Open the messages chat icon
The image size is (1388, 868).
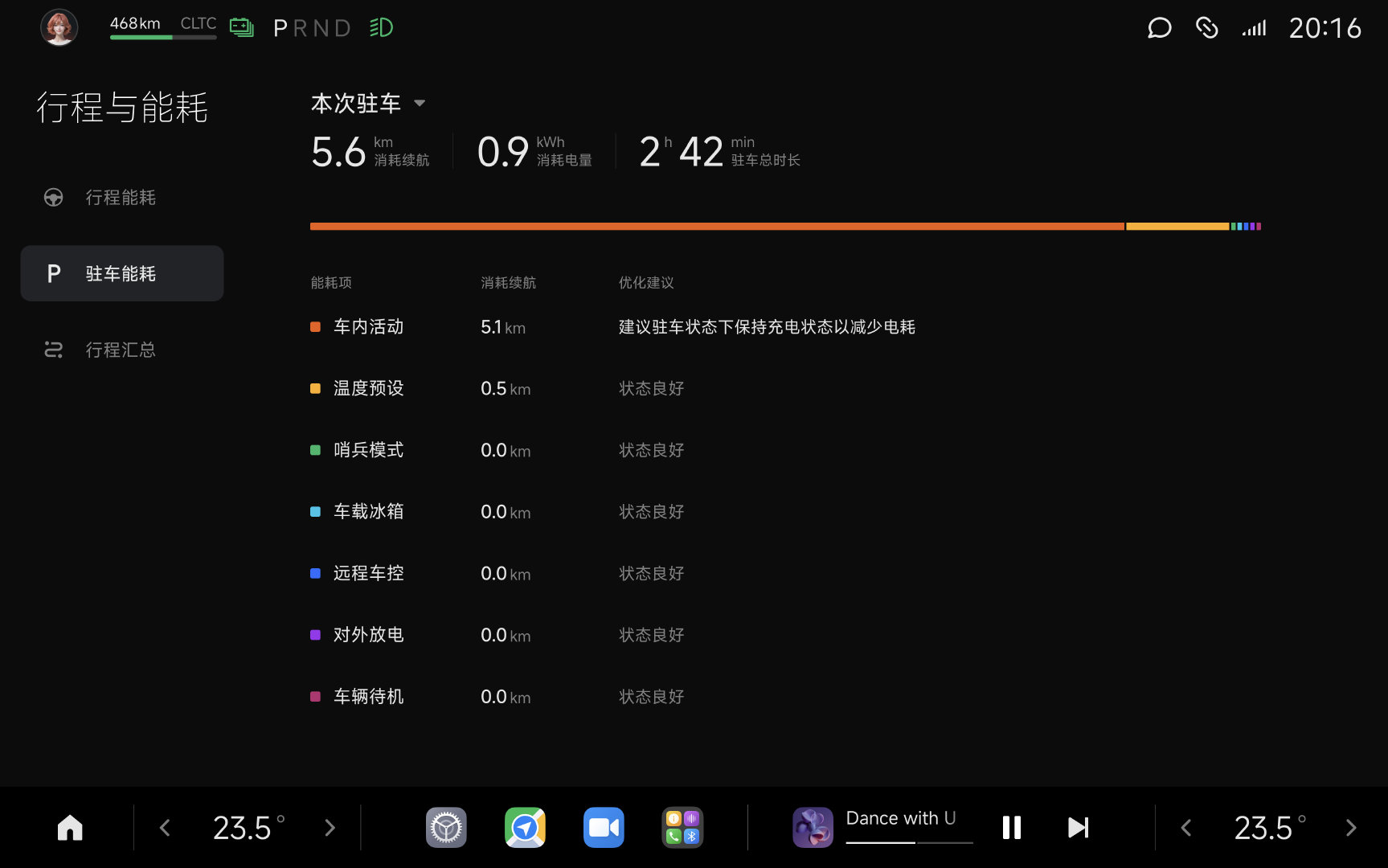[1160, 28]
